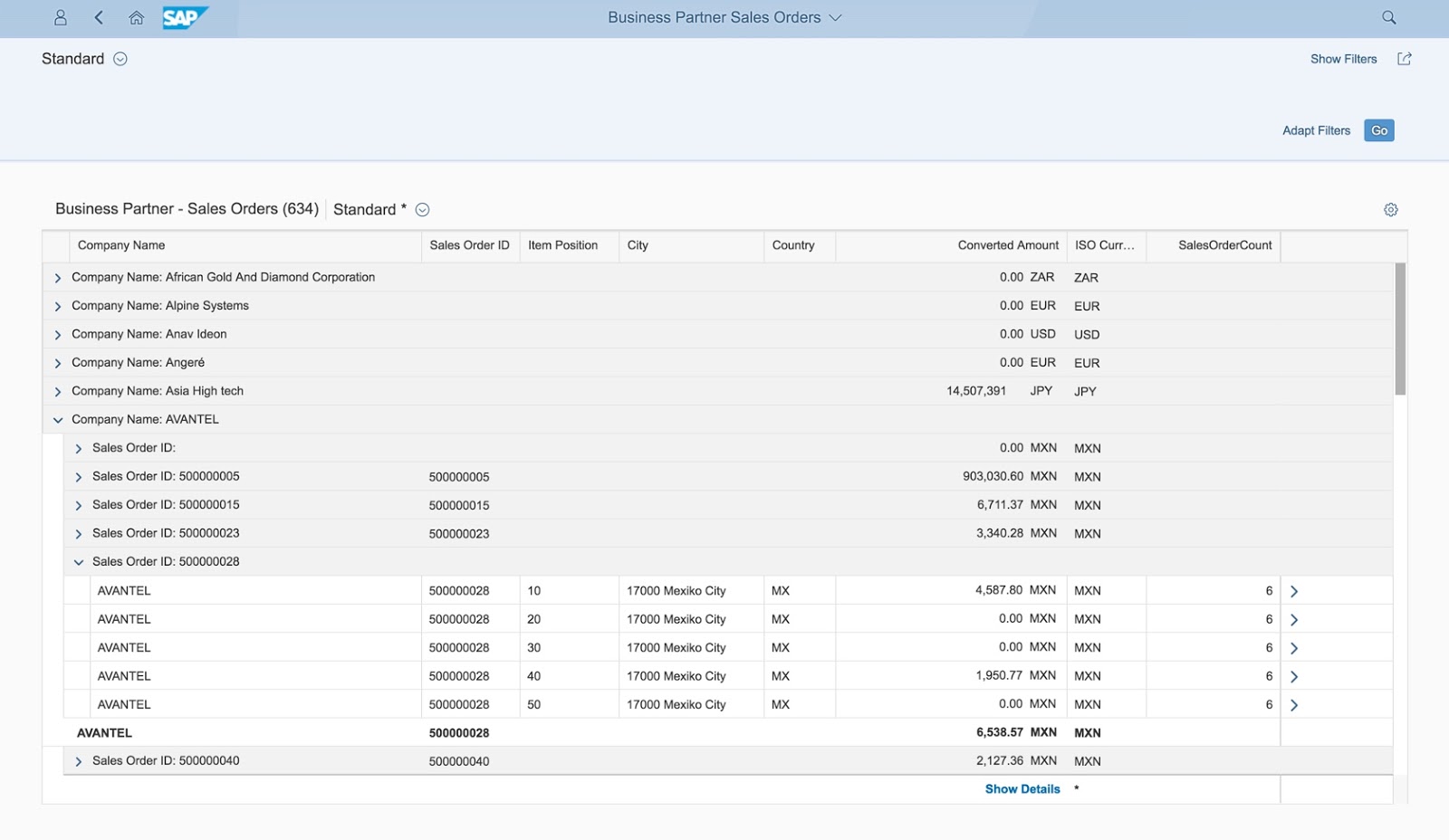
Task: Expand African Gold And Diamond Corporation
Action: click(58, 278)
